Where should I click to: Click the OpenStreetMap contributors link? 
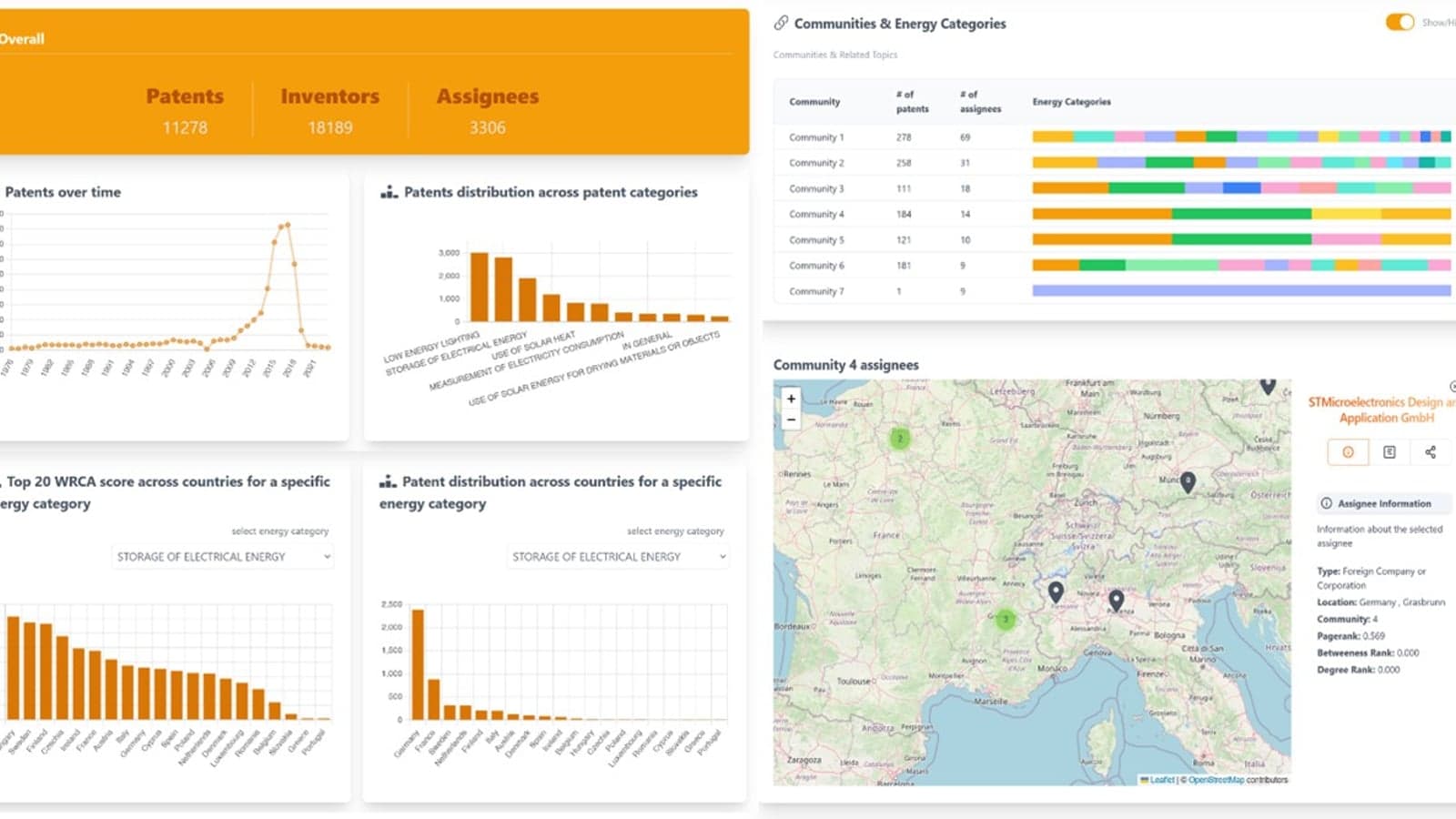coord(1216,780)
